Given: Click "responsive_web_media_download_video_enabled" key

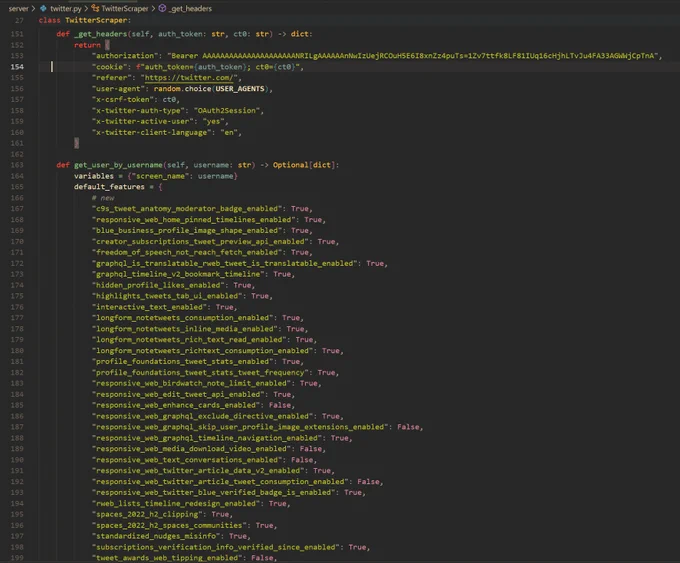Looking at the screenshot, I should click(x=191, y=449).
